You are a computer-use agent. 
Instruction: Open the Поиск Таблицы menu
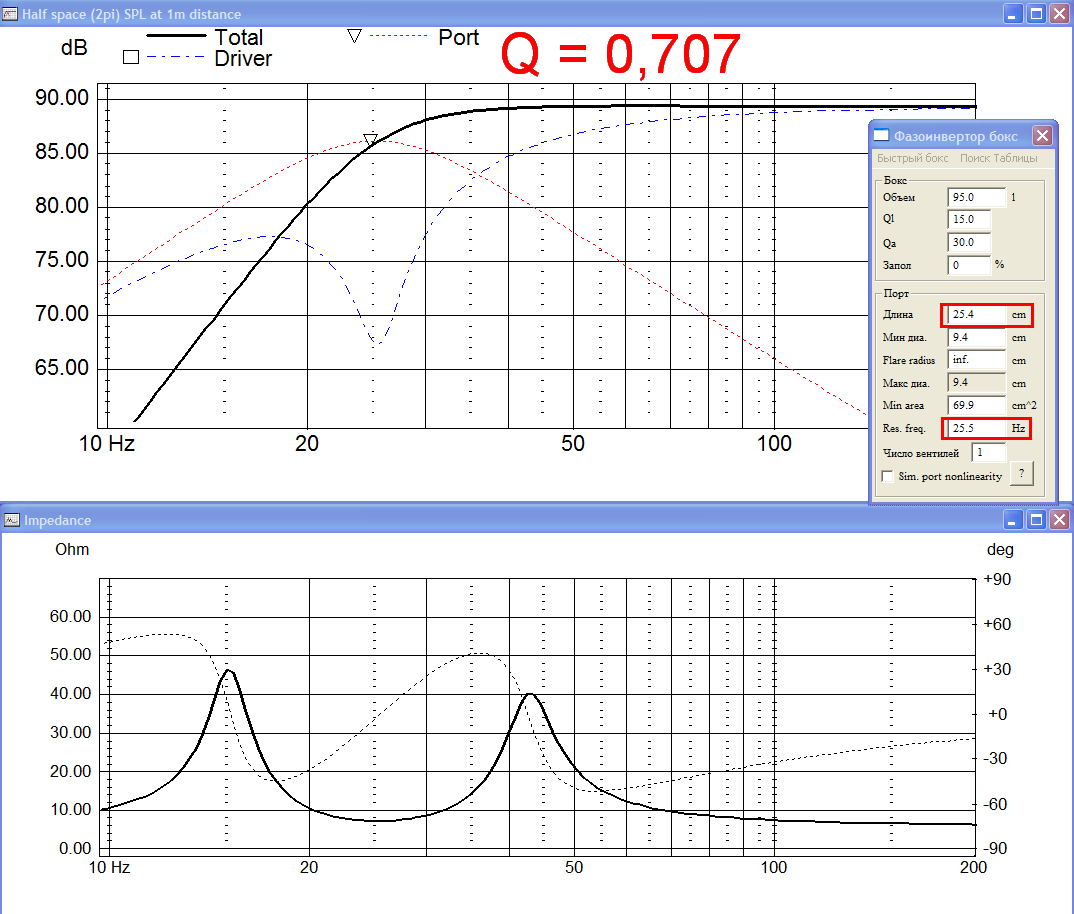pos(998,158)
